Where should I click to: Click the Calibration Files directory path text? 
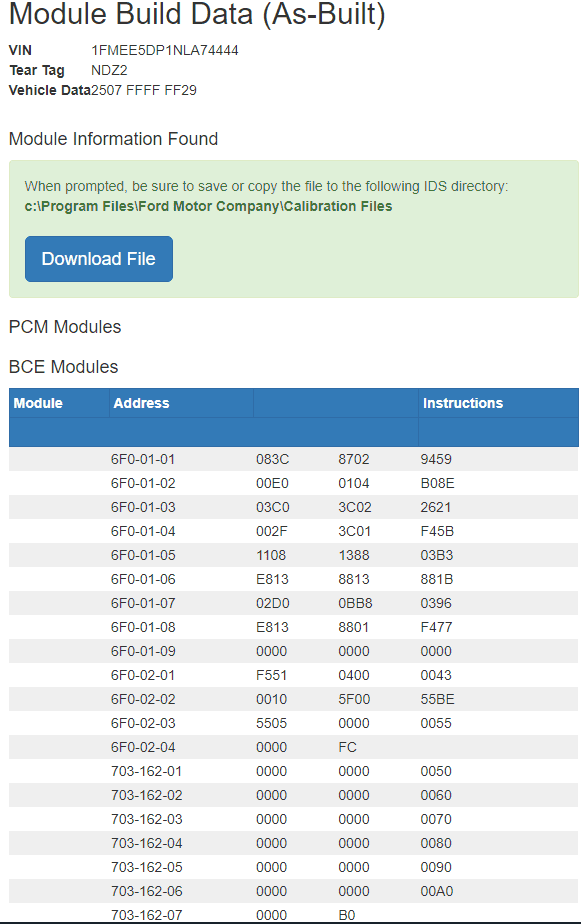pyautogui.click(x=208, y=206)
